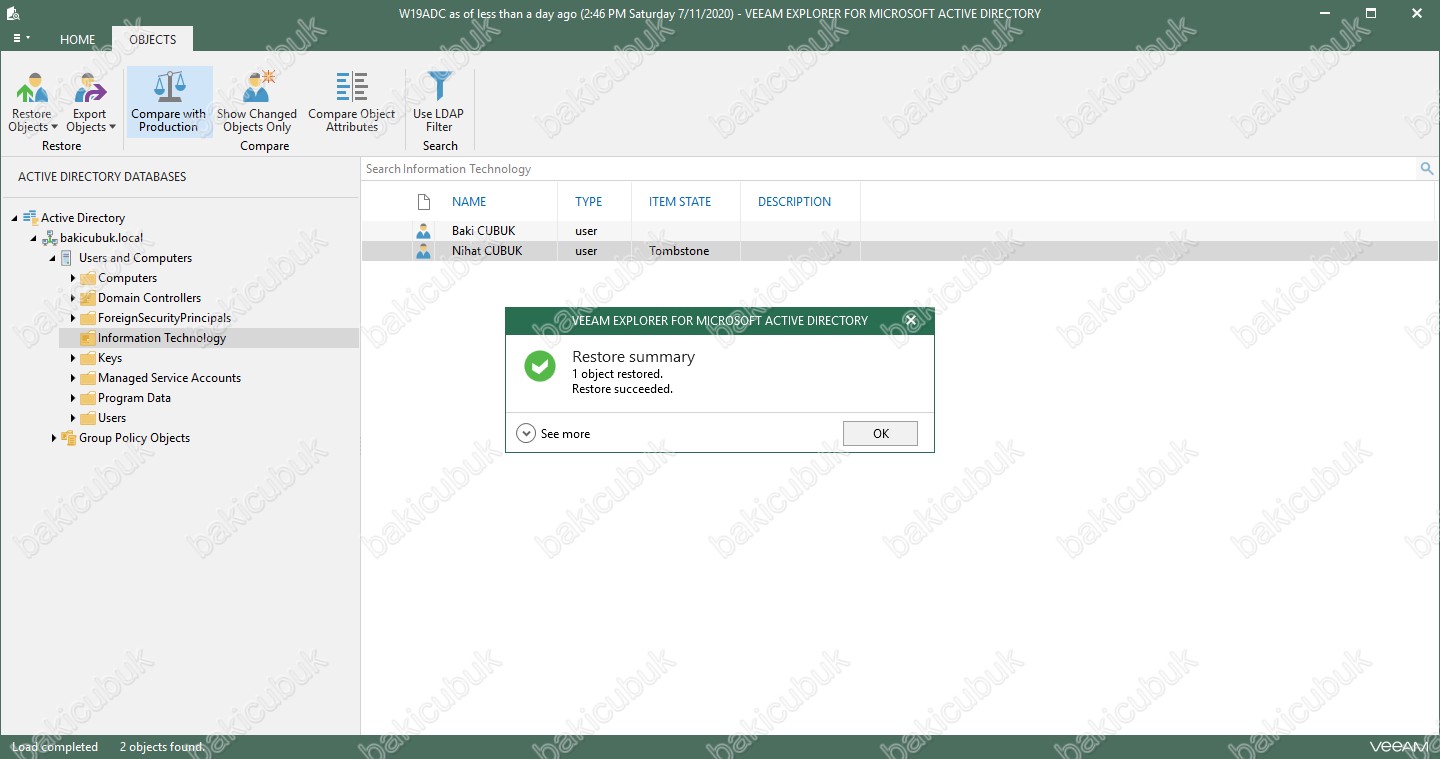1440x759 pixels.
Task: Select Group Policy Objects tree item
Action: click(134, 438)
